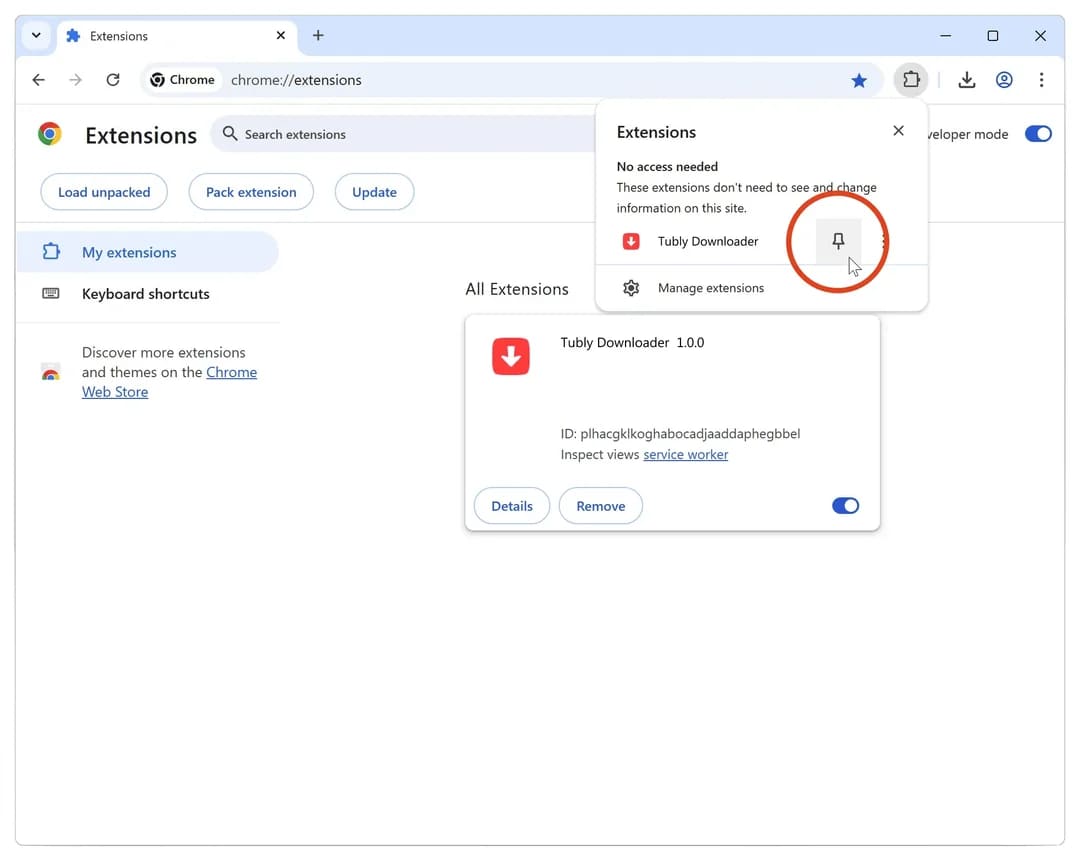
Task: Click the Tubly Downloader 1.0.0 card title
Action: click(x=632, y=342)
